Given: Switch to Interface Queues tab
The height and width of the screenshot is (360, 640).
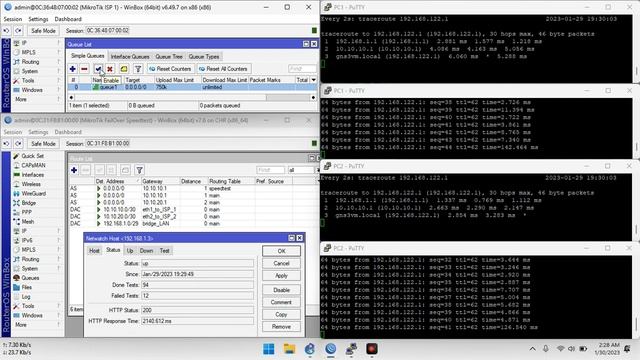Looking at the screenshot, I should click(130, 57).
